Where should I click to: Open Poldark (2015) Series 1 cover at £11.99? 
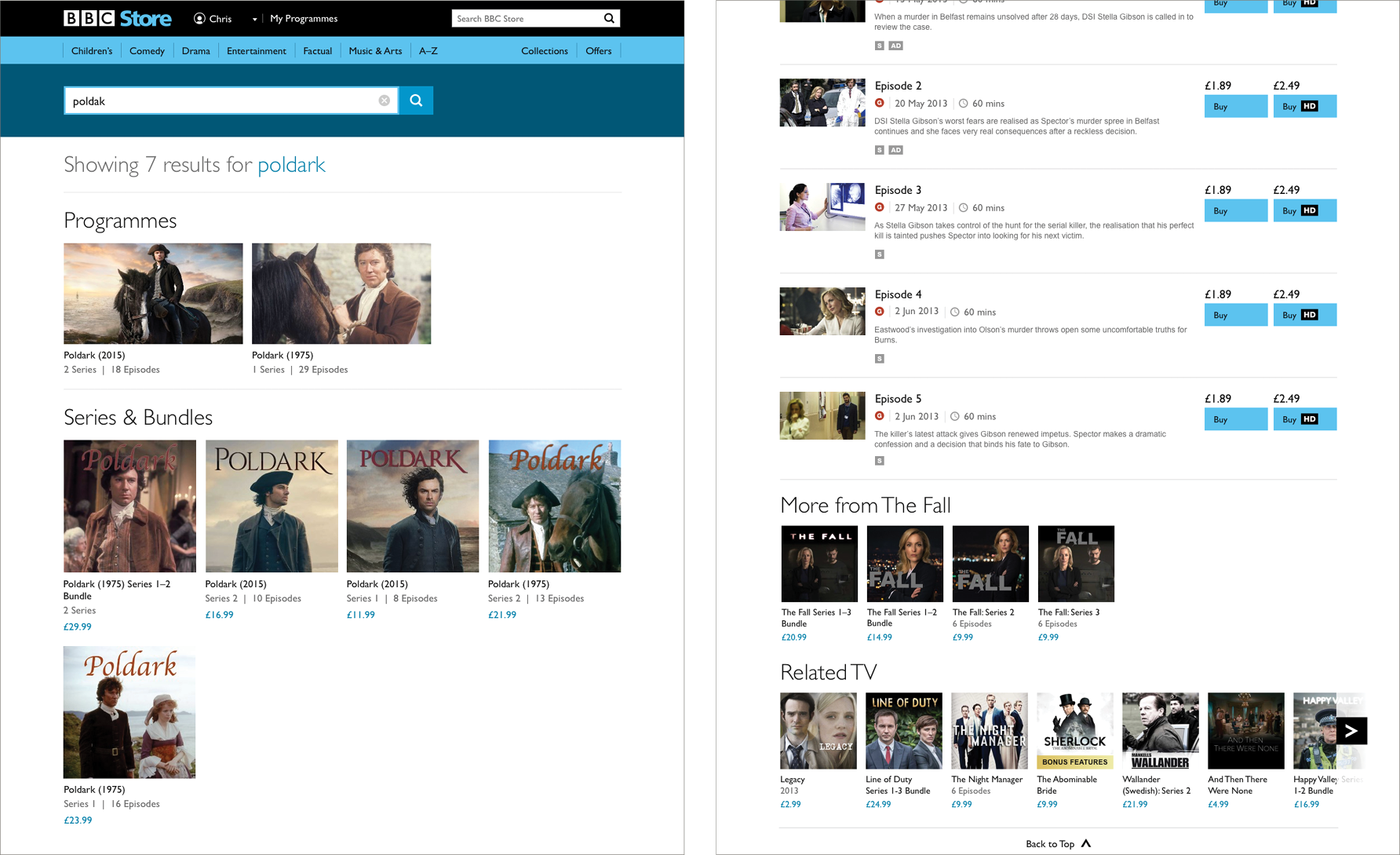coord(413,506)
